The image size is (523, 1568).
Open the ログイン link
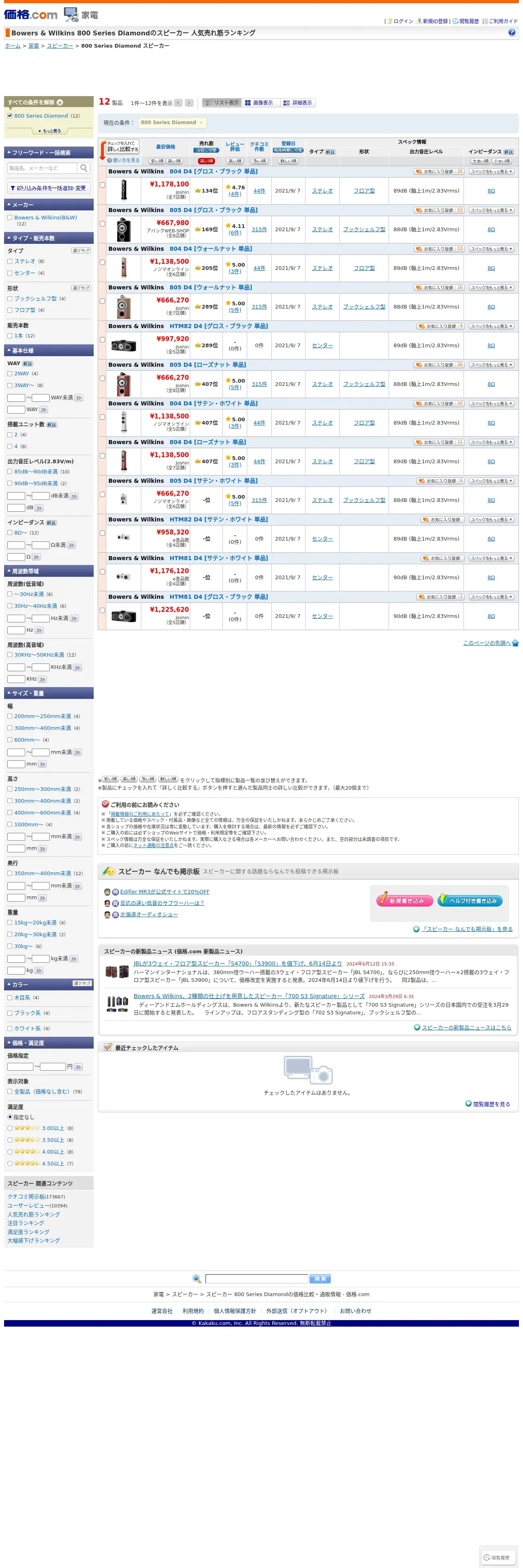403,21
